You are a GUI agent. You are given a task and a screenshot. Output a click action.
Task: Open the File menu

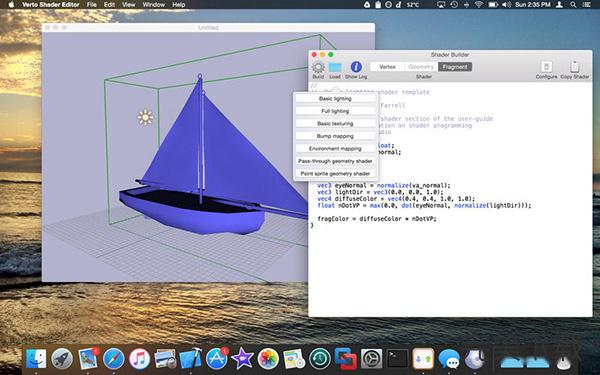[x=91, y=5]
